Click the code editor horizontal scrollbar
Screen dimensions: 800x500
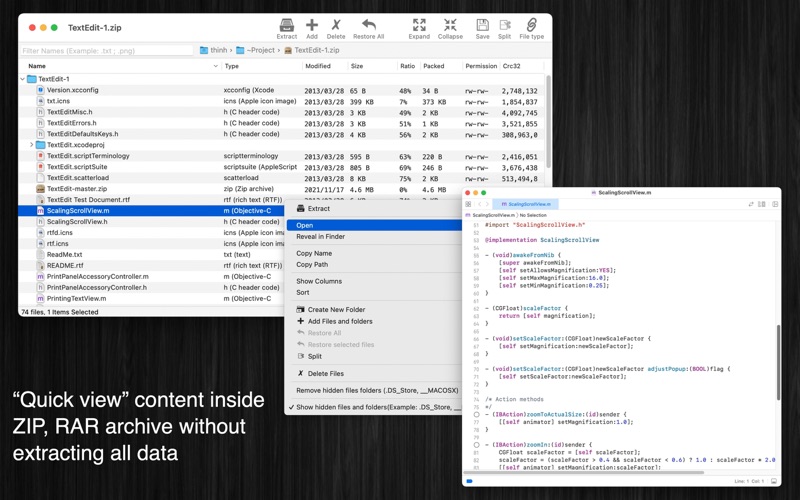[x=584, y=472]
